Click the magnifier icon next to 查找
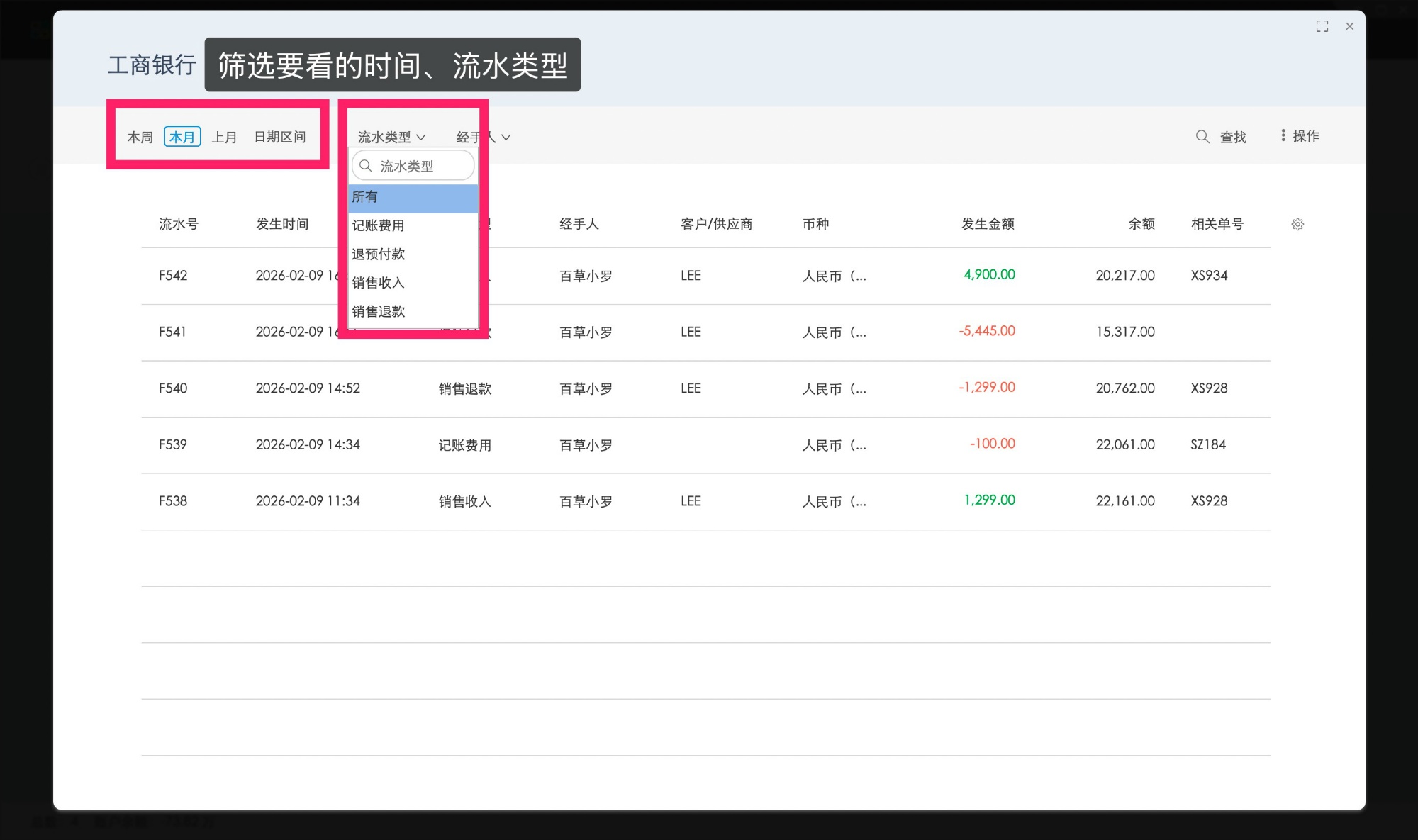 (1201, 137)
